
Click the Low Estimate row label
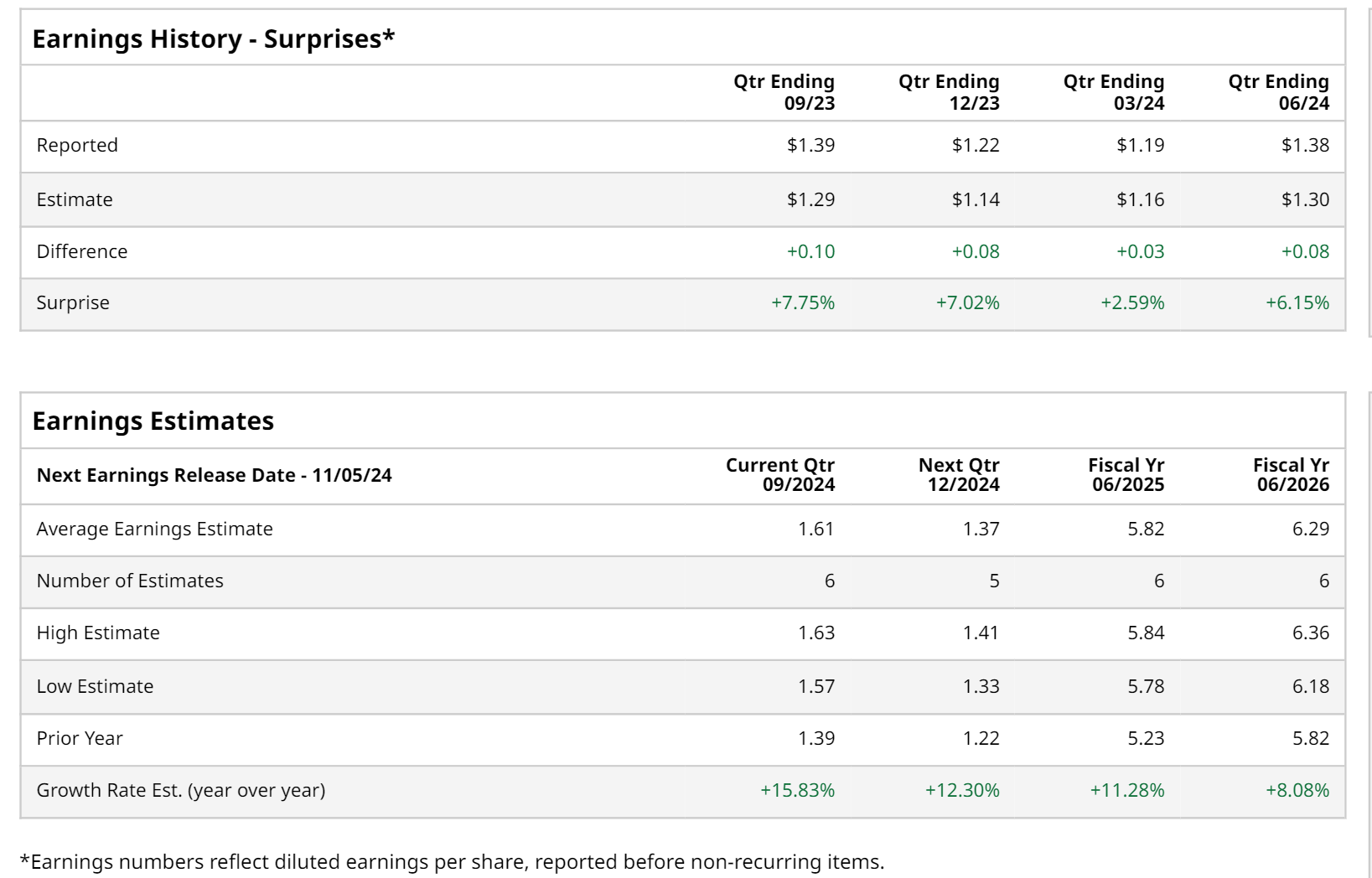point(95,686)
